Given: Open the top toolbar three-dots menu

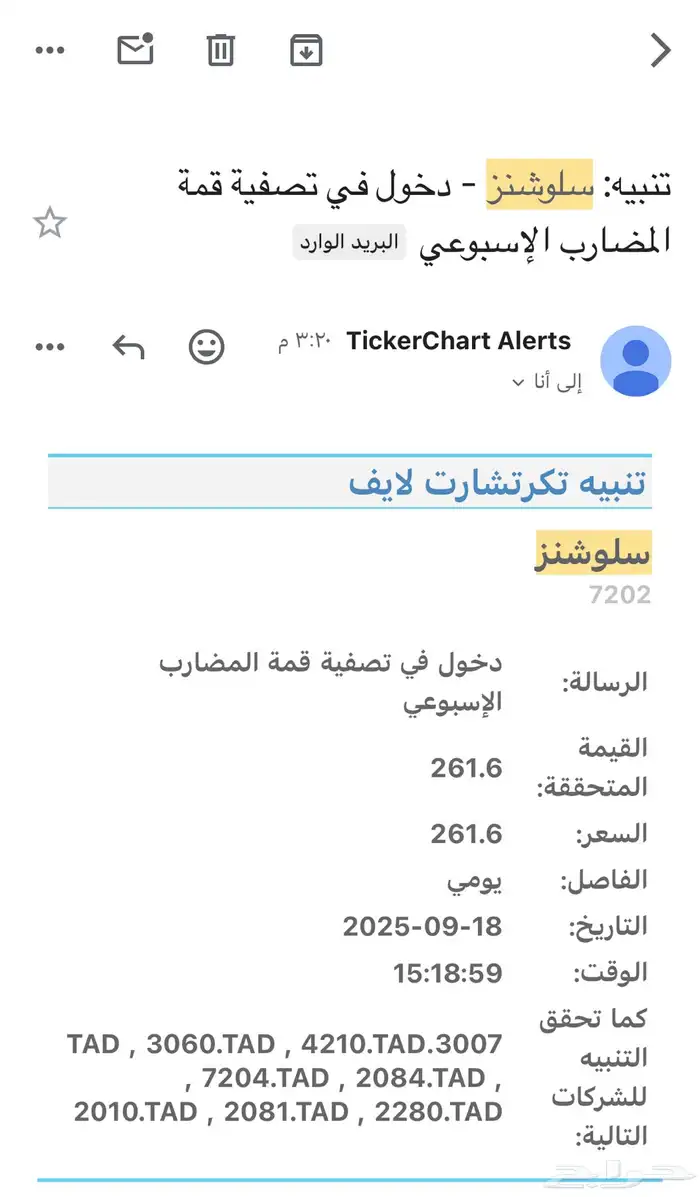Looking at the screenshot, I should click(x=50, y=50).
